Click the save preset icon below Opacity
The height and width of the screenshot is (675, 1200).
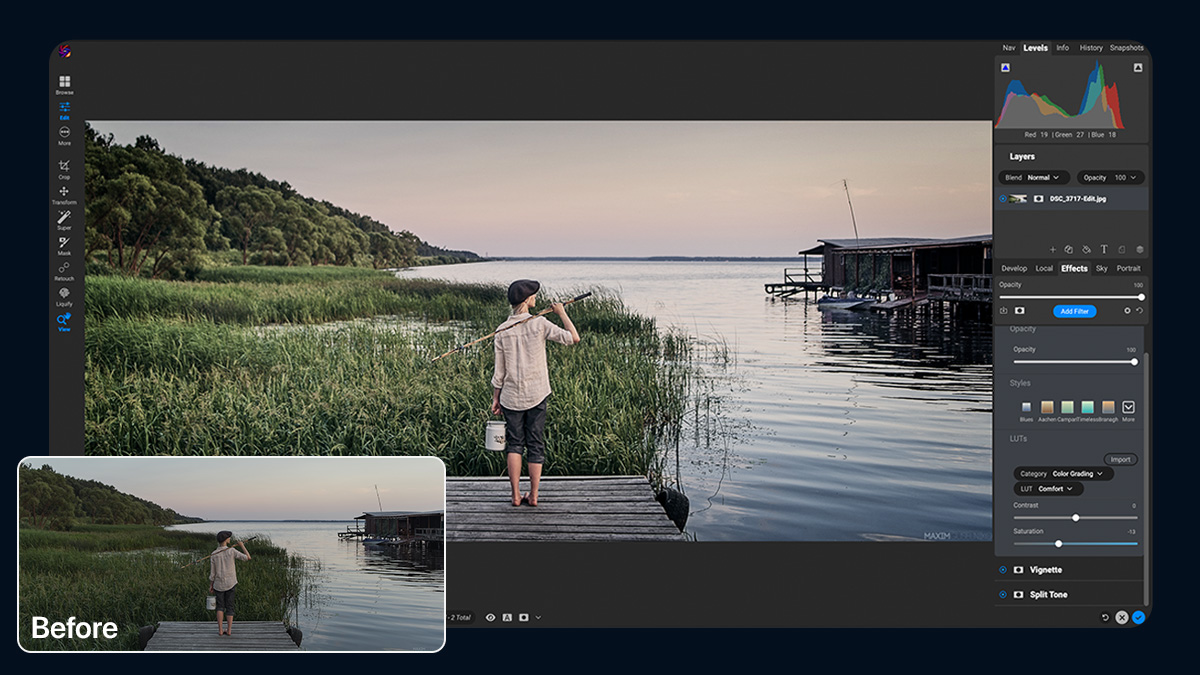point(1004,310)
